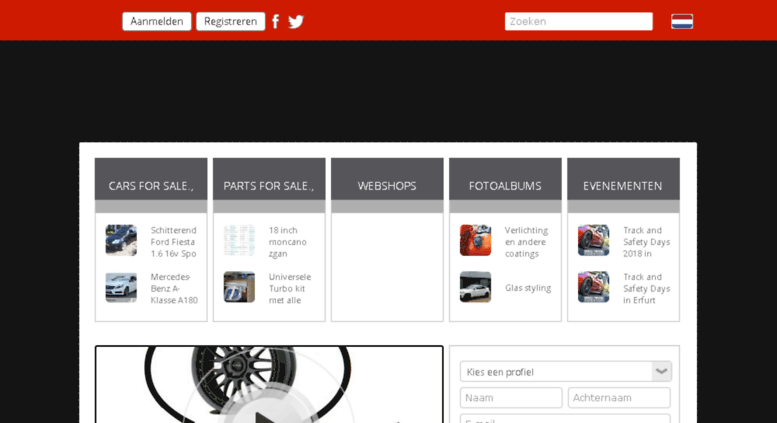The height and width of the screenshot is (423, 777).
Task: Open the Facebook icon link
Action: tap(276, 21)
